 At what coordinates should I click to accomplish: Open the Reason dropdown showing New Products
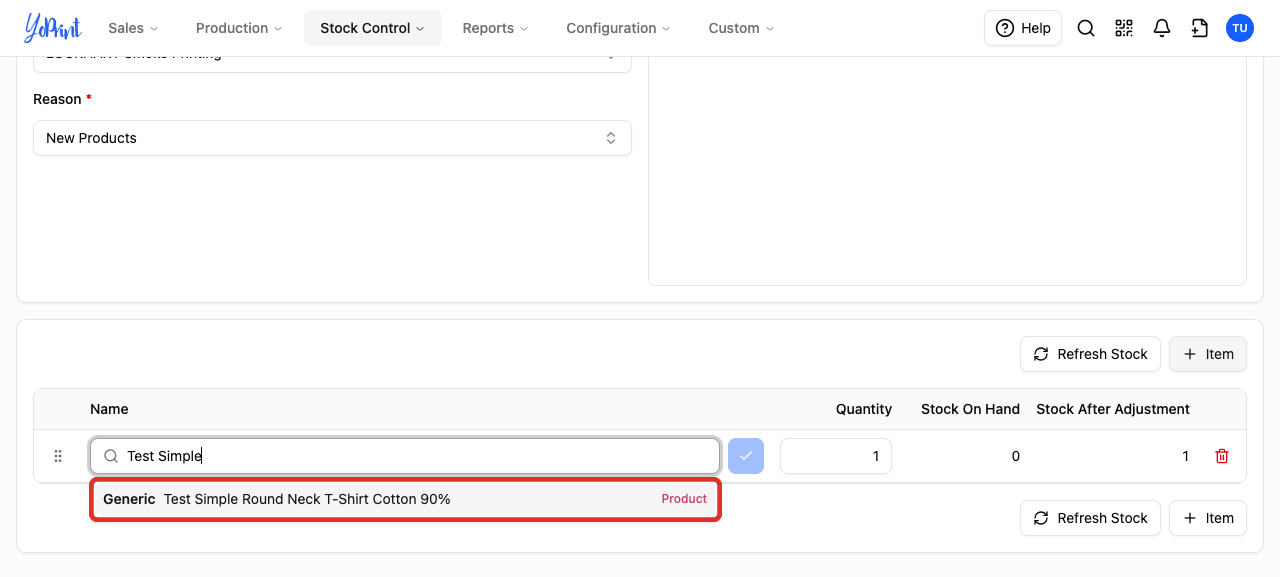(332, 138)
